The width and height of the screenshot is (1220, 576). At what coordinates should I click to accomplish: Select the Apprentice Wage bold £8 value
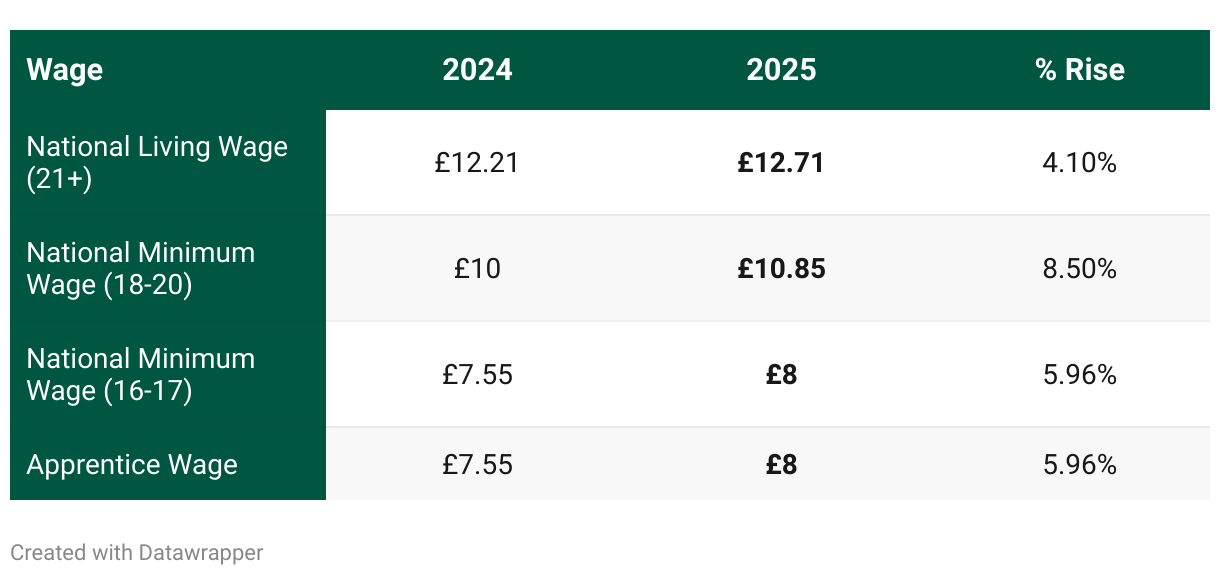point(781,465)
